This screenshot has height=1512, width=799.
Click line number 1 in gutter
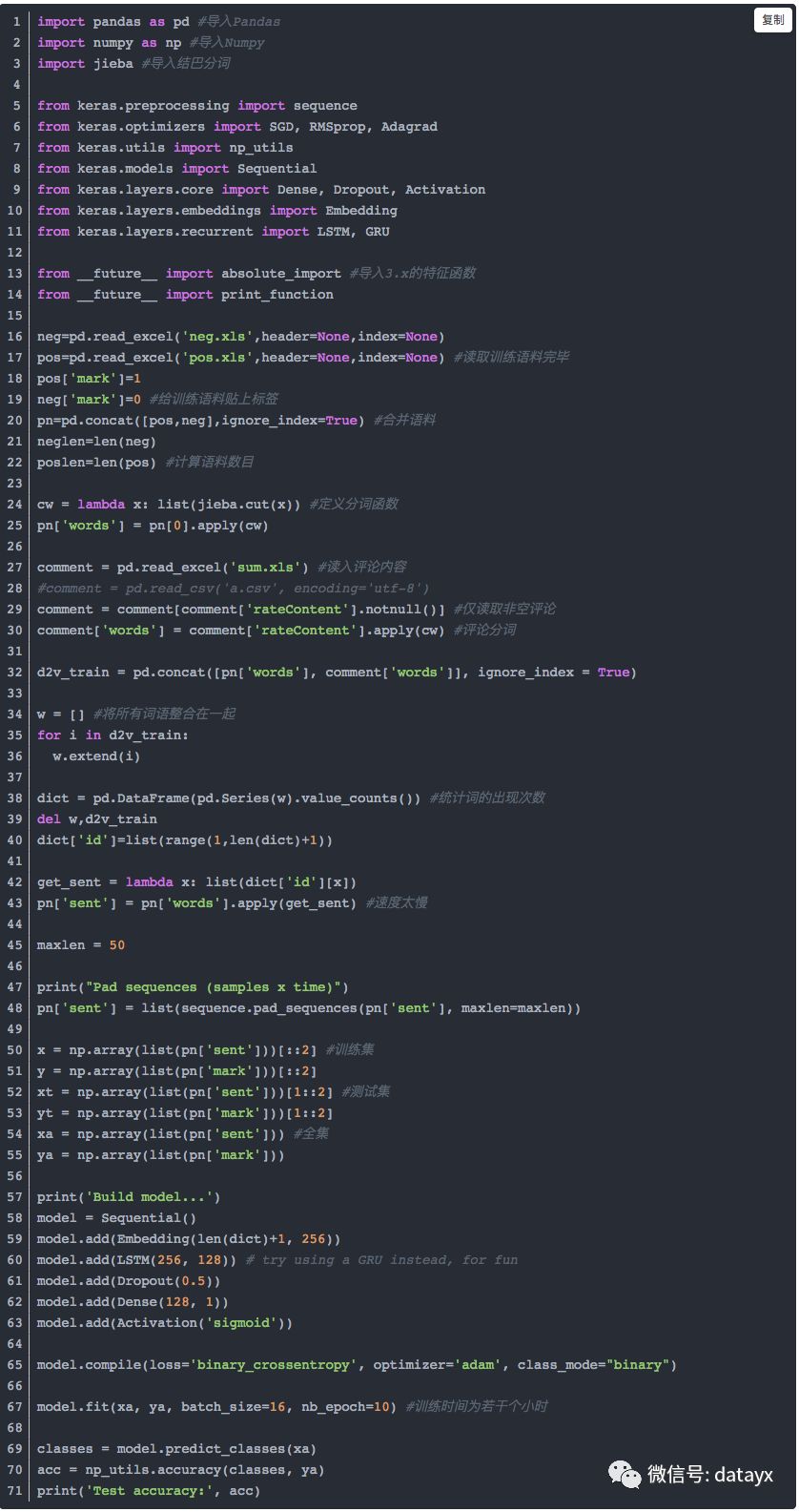(x=17, y=21)
